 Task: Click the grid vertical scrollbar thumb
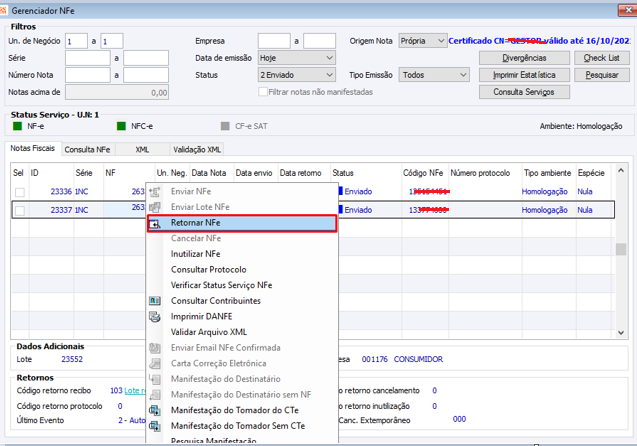(x=621, y=249)
